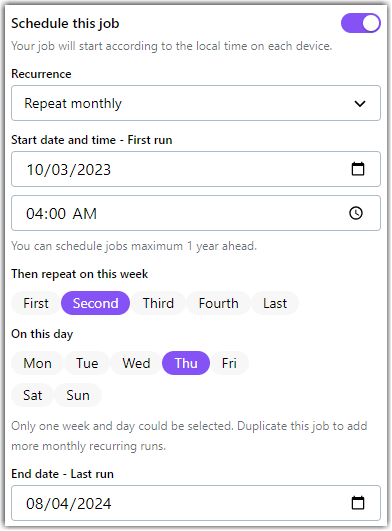Select the Second week option
This screenshot has height=531, width=392.
95,303
